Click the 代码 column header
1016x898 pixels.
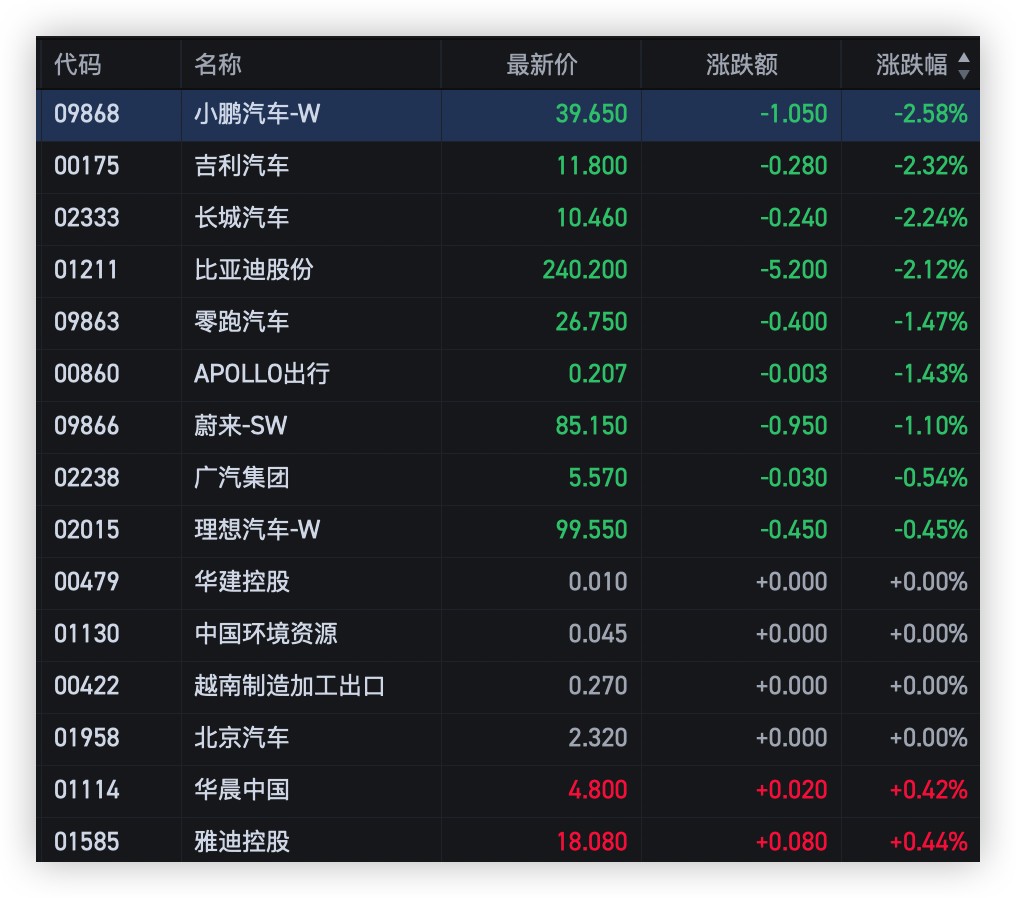point(78,66)
